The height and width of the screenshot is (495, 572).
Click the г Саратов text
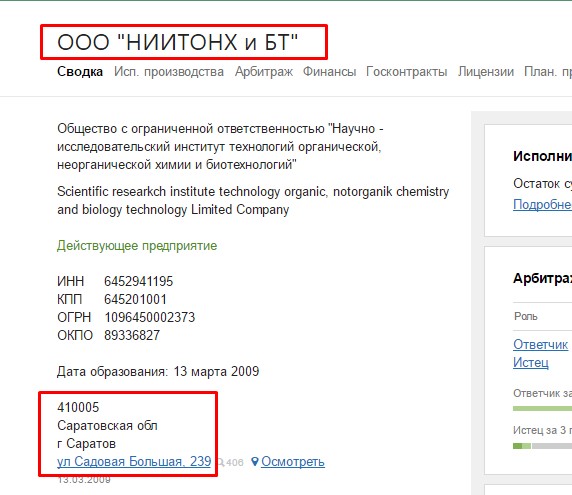coord(86,444)
